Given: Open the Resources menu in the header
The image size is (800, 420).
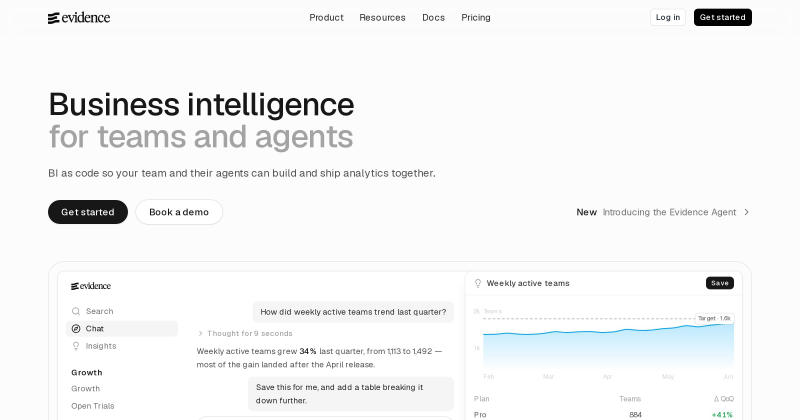Looking at the screenshot, I should (382, 17).
